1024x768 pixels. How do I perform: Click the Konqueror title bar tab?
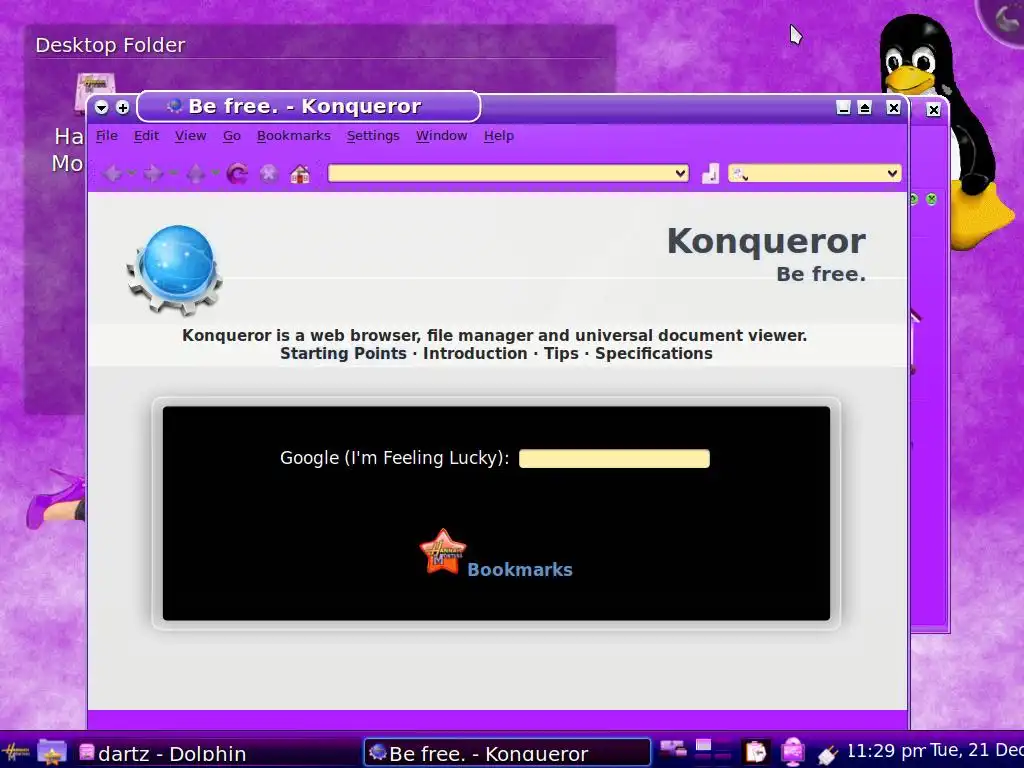pyautogui.click(x=308, y=106)
